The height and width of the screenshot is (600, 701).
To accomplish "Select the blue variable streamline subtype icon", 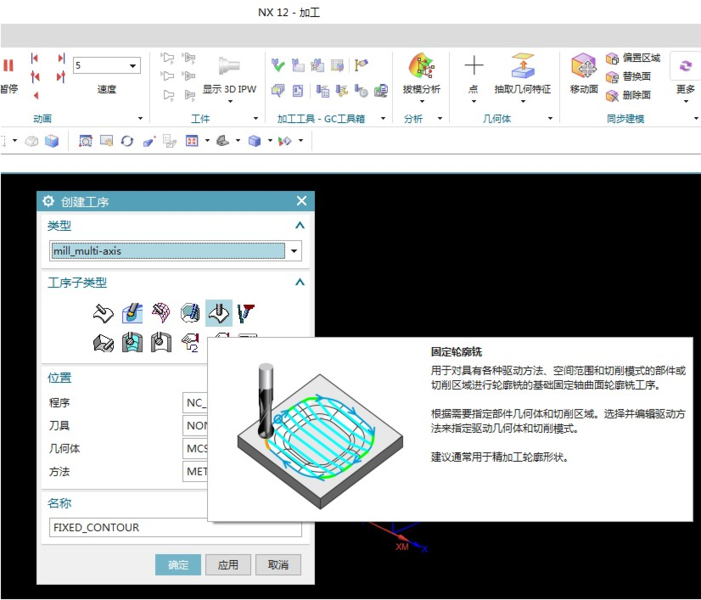I will pyautogui.click(x=132, y=313).
